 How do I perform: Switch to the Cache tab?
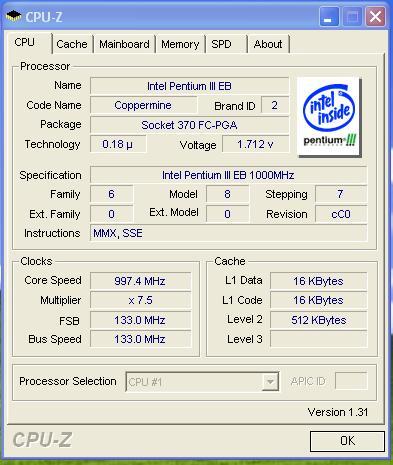(x=72, y=44)
